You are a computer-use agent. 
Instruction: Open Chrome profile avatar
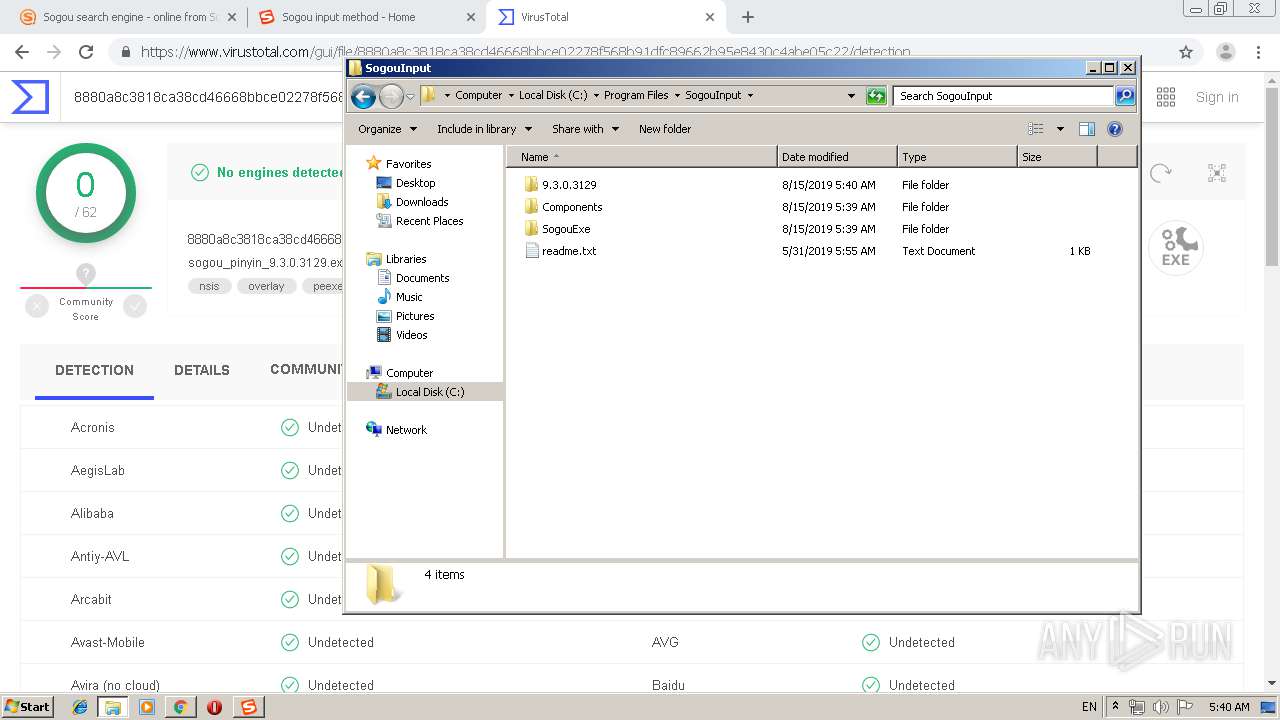pos(1225,52)
